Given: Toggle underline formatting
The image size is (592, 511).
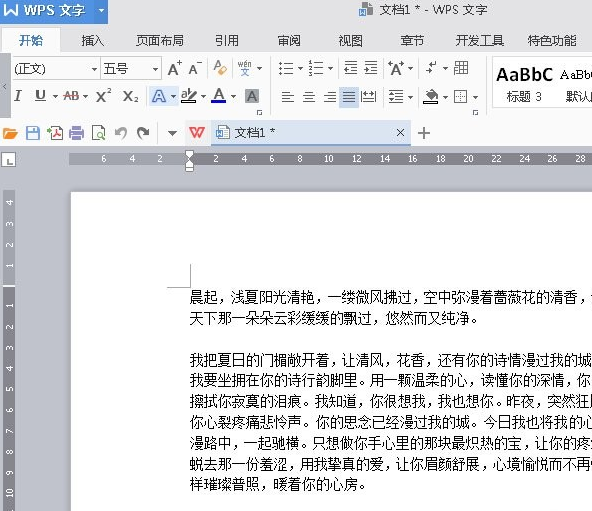Looking at the screenshot, I should click(x=40, y=96).
